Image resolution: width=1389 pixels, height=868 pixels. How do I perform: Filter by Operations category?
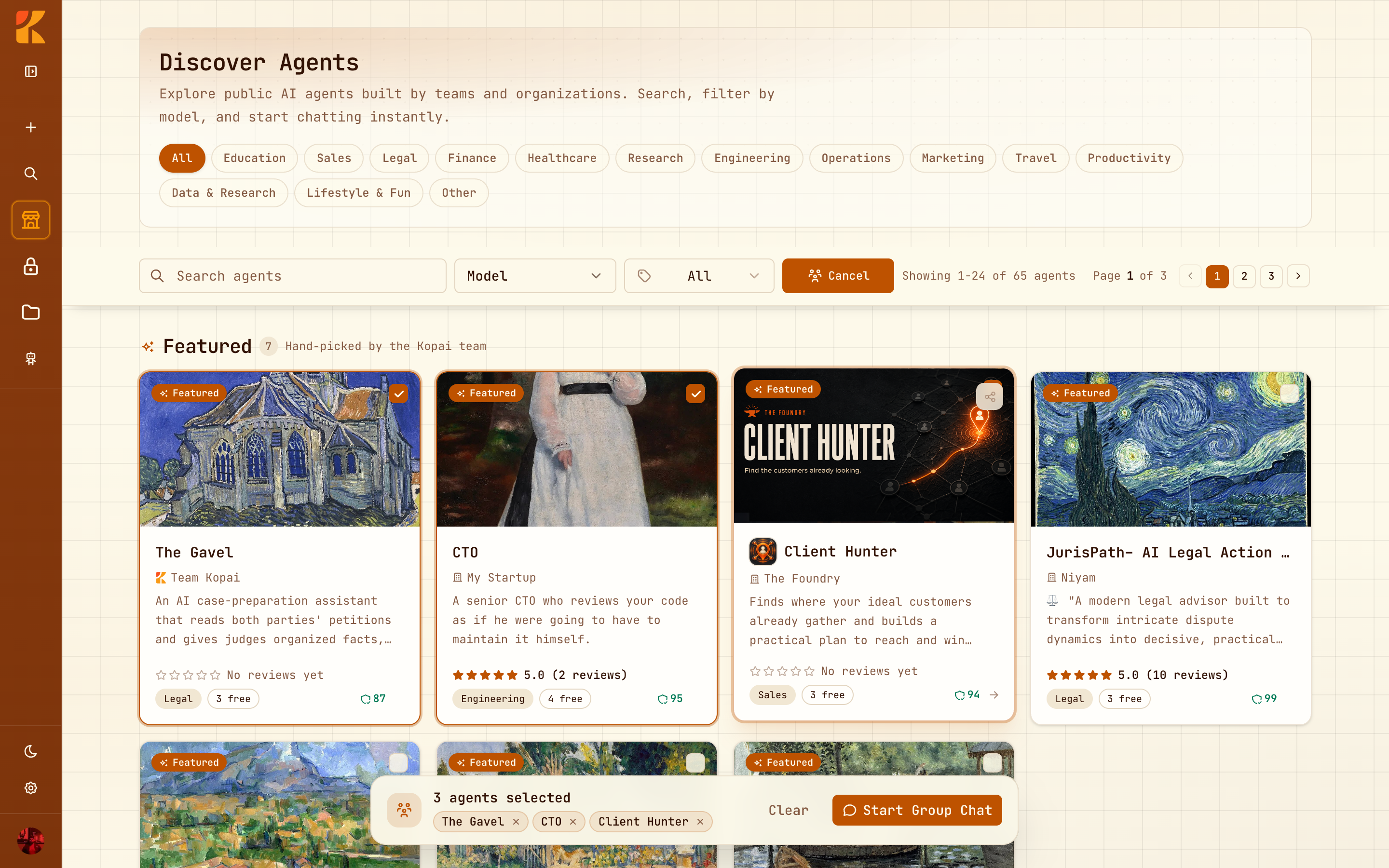pyautogui.click(x=856, y=158)
